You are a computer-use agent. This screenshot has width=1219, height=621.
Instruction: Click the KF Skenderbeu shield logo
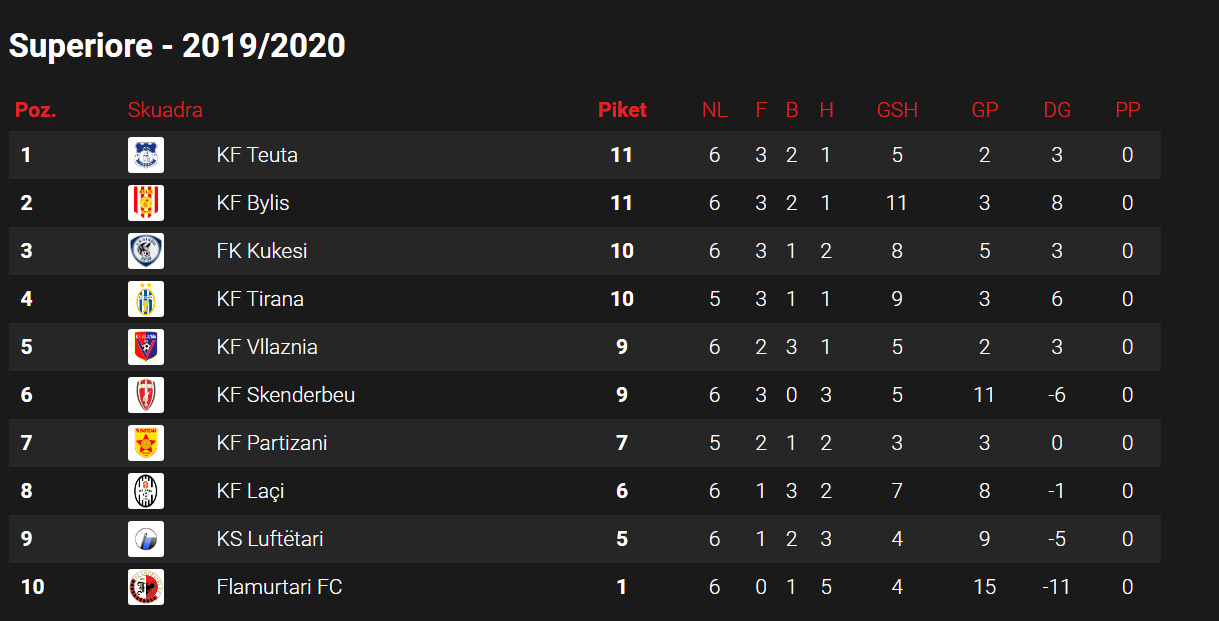[146, 395]
